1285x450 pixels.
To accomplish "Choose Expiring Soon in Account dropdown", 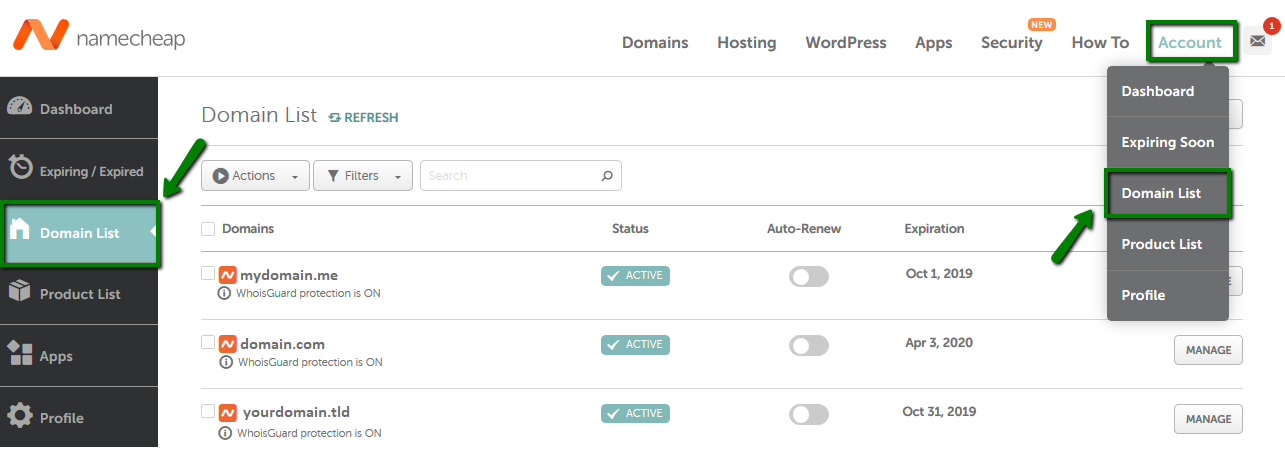I will [x=1168, y=142].
